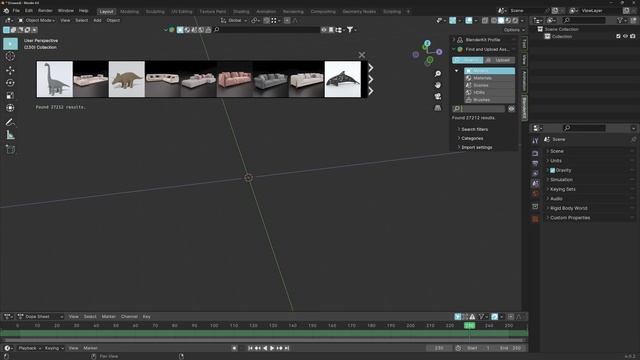
Task: Open the Render menu
Action: (45, 11)
